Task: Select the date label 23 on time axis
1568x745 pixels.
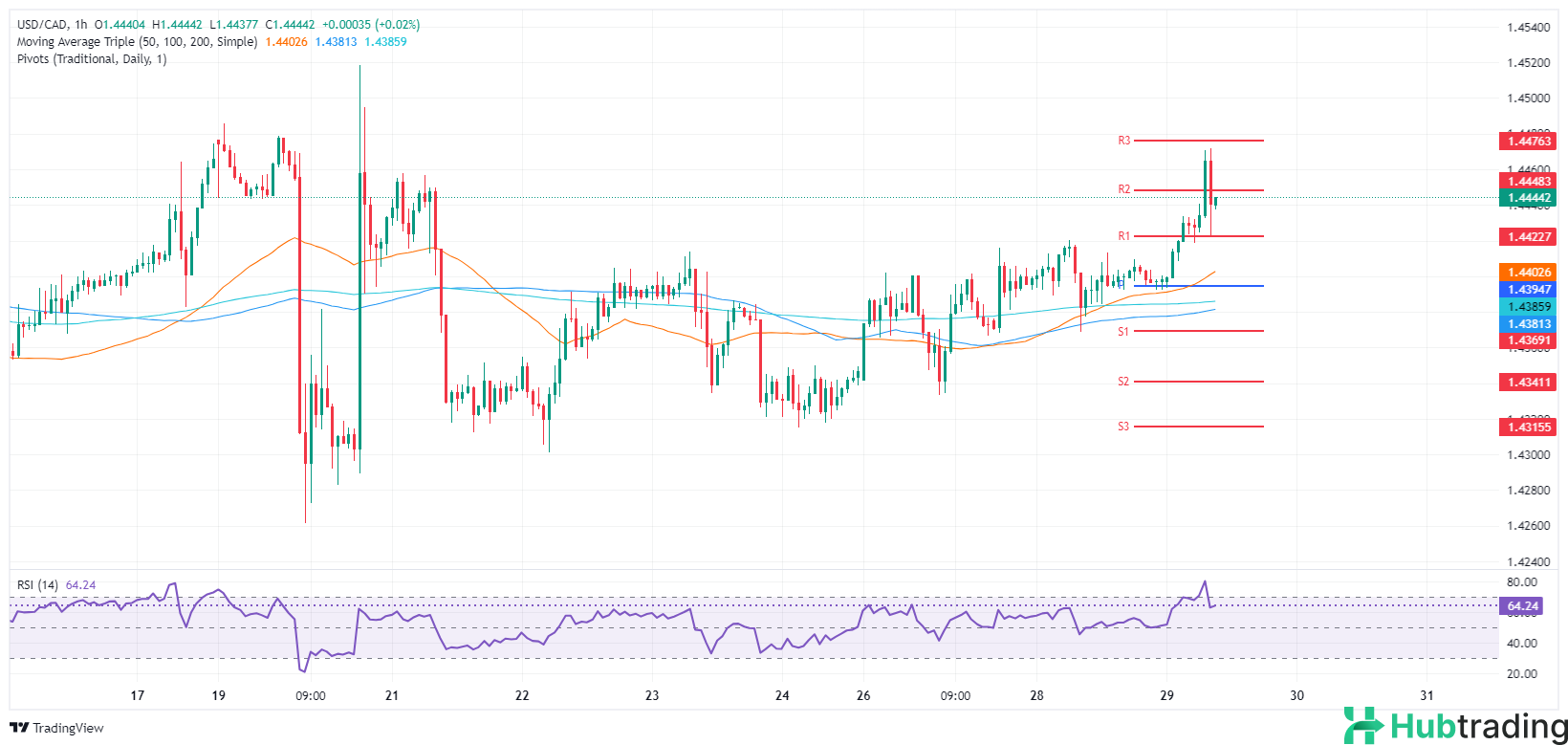Action: click(651, 695)
